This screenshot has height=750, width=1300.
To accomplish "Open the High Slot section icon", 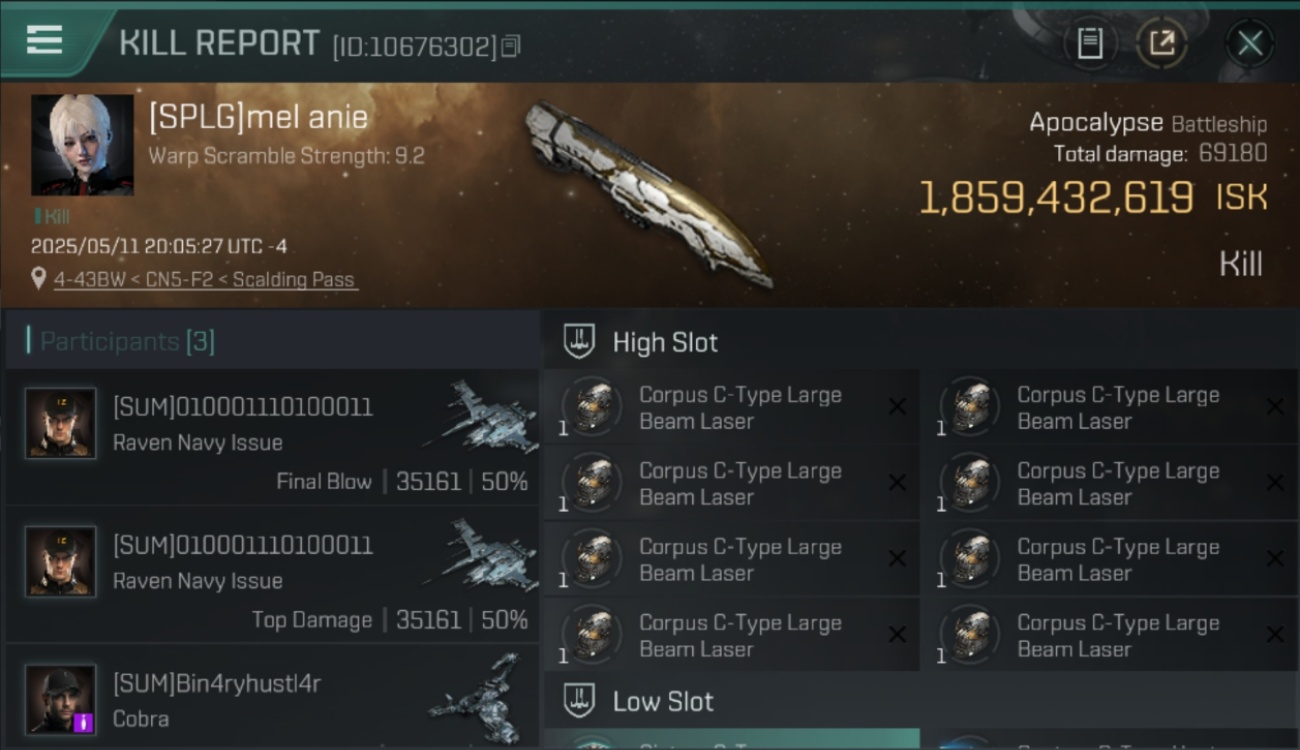I will pos(579,341).
